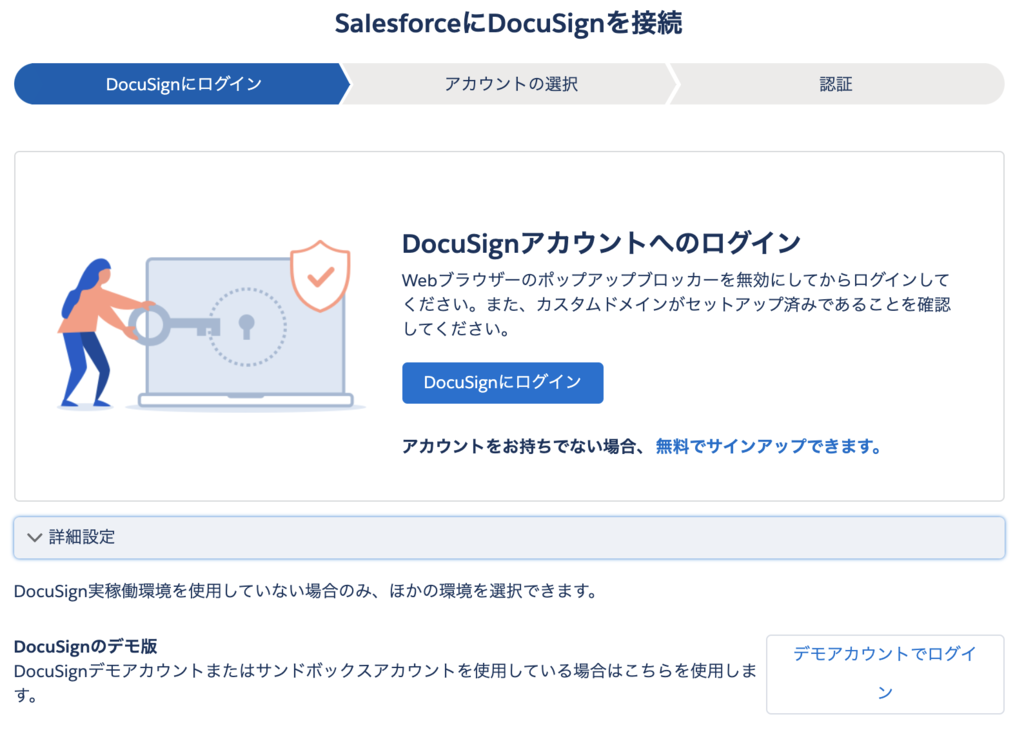Viewport: 1024px width, 739px height.
Task: Click the arrow separator after DocuSignにログイン step
Action: (x=347, y=84)
